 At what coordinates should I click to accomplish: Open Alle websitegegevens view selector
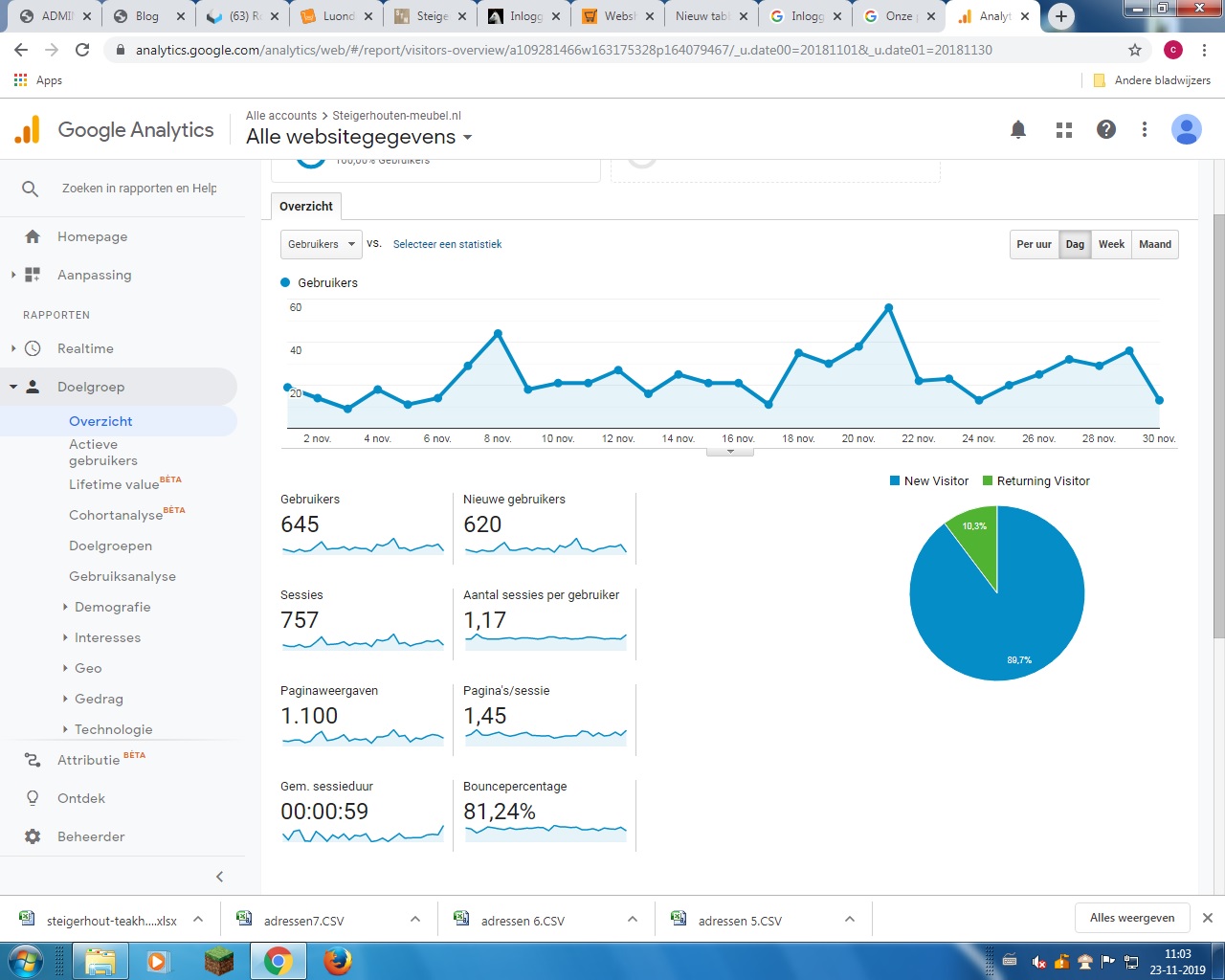point(359,137)
